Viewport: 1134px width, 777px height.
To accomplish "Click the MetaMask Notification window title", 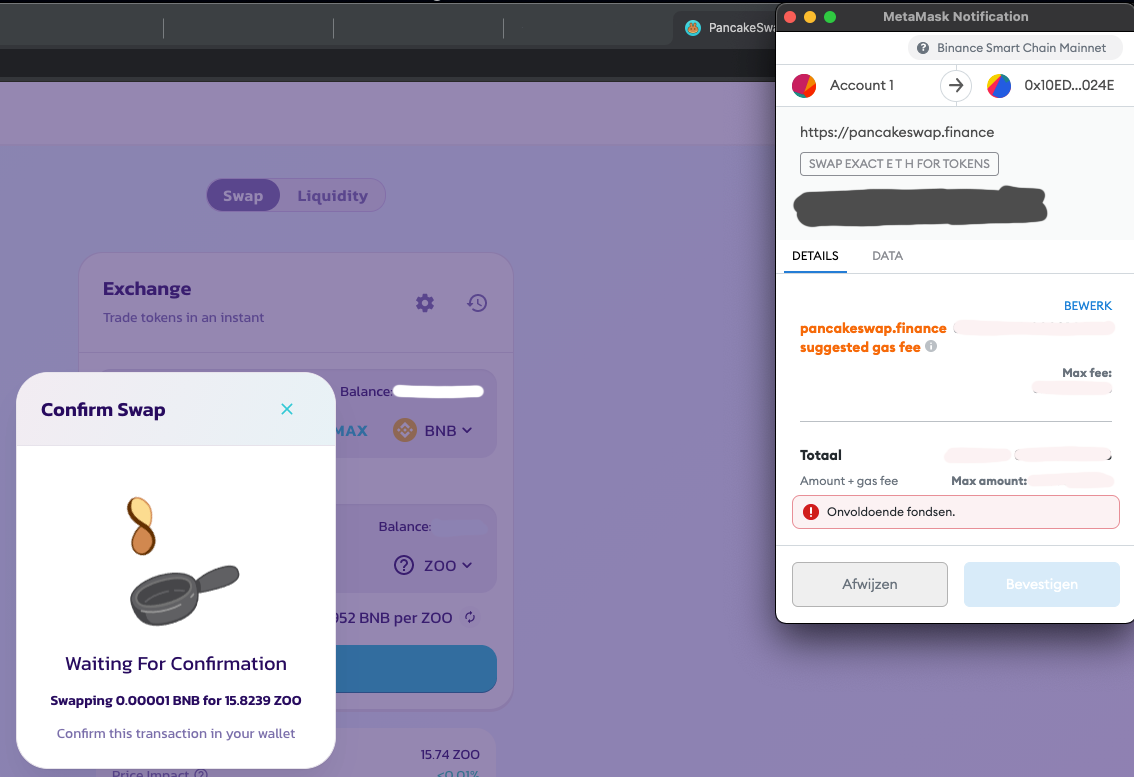I will coord(955,17).
